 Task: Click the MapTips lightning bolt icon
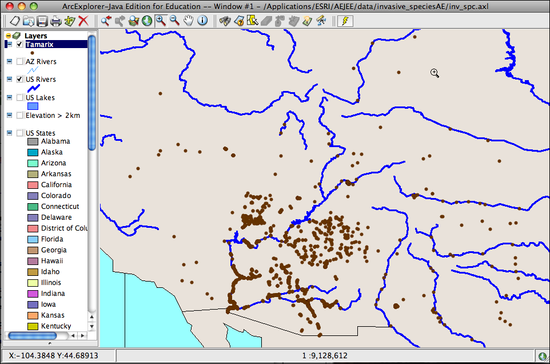pos(345,21)
